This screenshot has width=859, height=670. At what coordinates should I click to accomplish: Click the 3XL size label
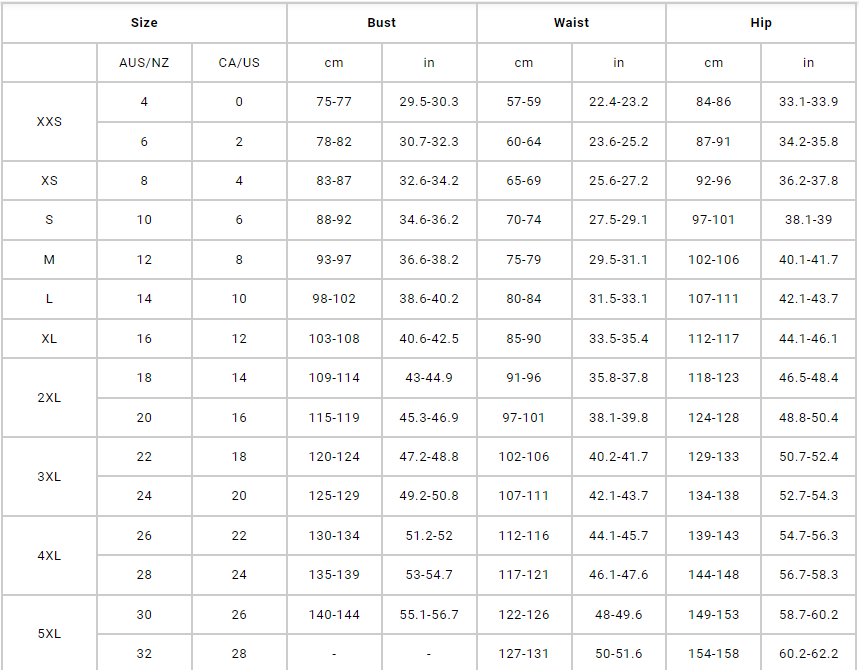coord(49,477)
